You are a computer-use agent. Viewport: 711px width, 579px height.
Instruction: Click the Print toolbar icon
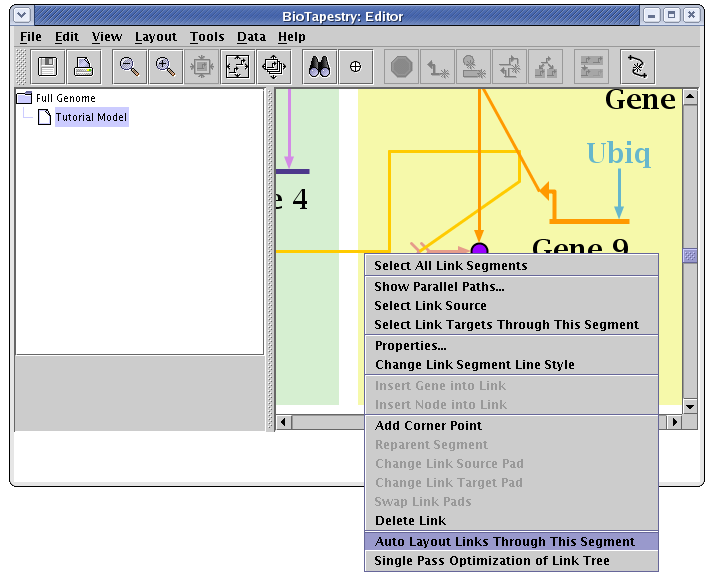pyautogui.click(x=82, y=67)
